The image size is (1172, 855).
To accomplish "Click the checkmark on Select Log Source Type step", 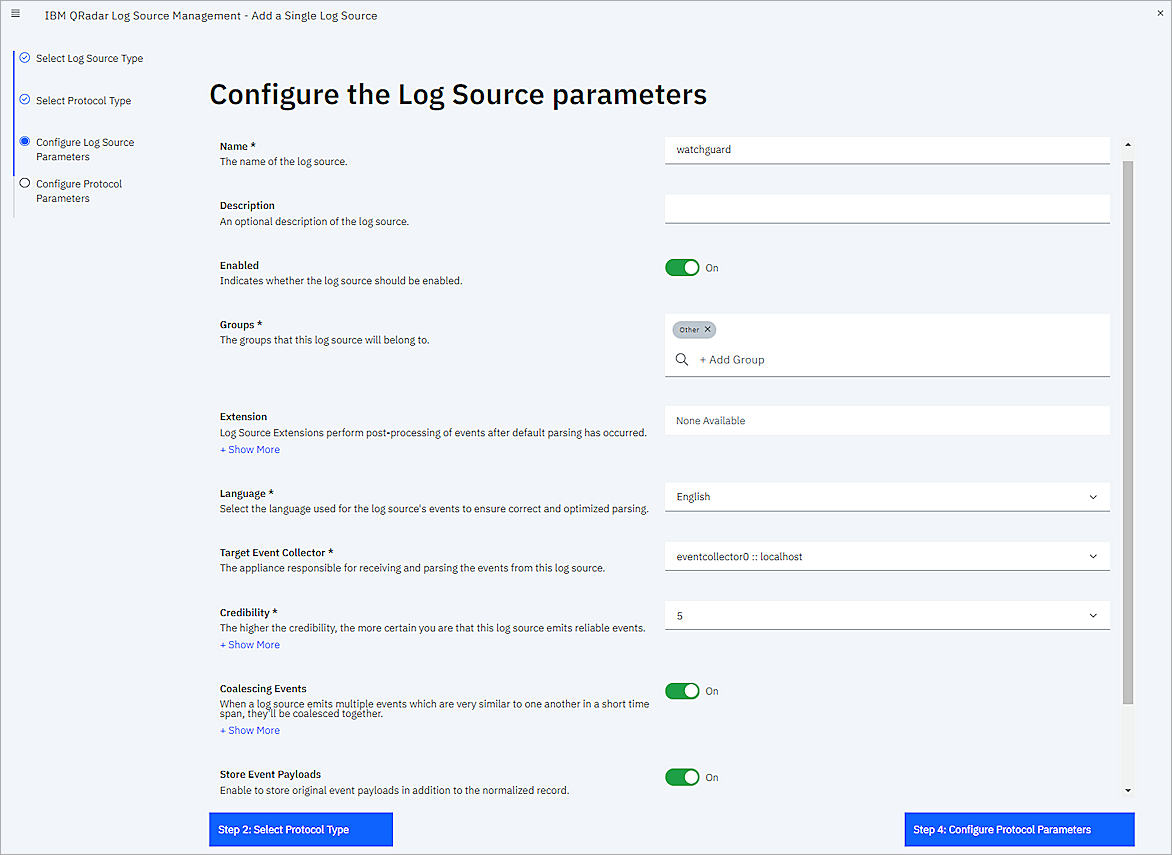I will pyautogui.click(x=23, y=58).
